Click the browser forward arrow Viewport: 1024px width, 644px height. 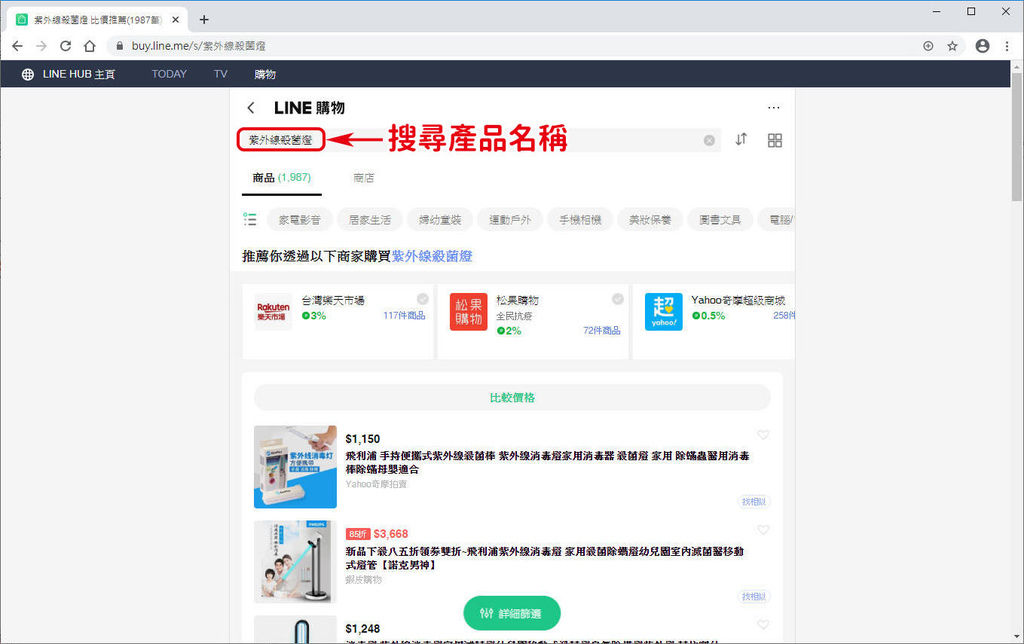41,46
